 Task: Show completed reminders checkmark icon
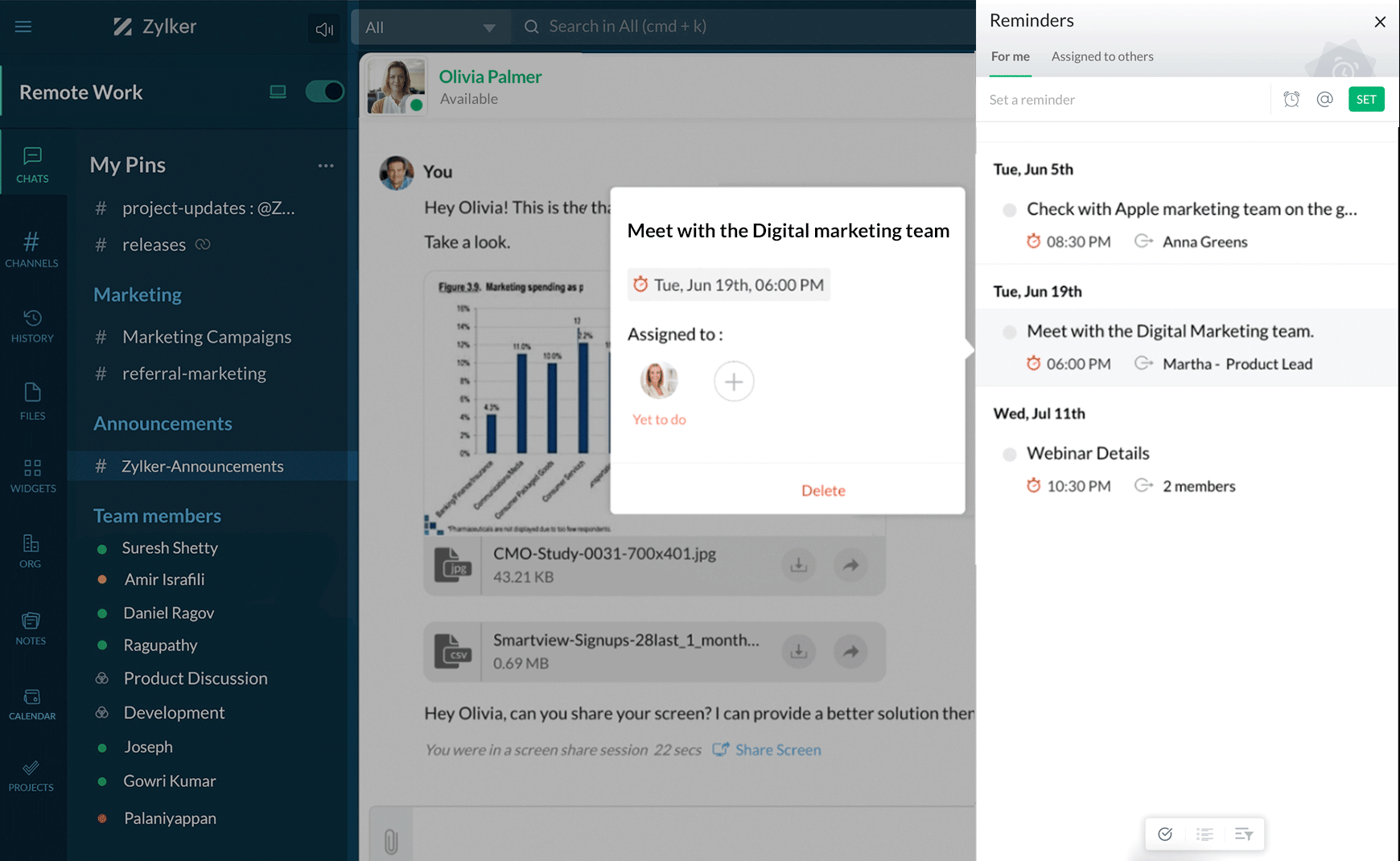(1165, 834)
